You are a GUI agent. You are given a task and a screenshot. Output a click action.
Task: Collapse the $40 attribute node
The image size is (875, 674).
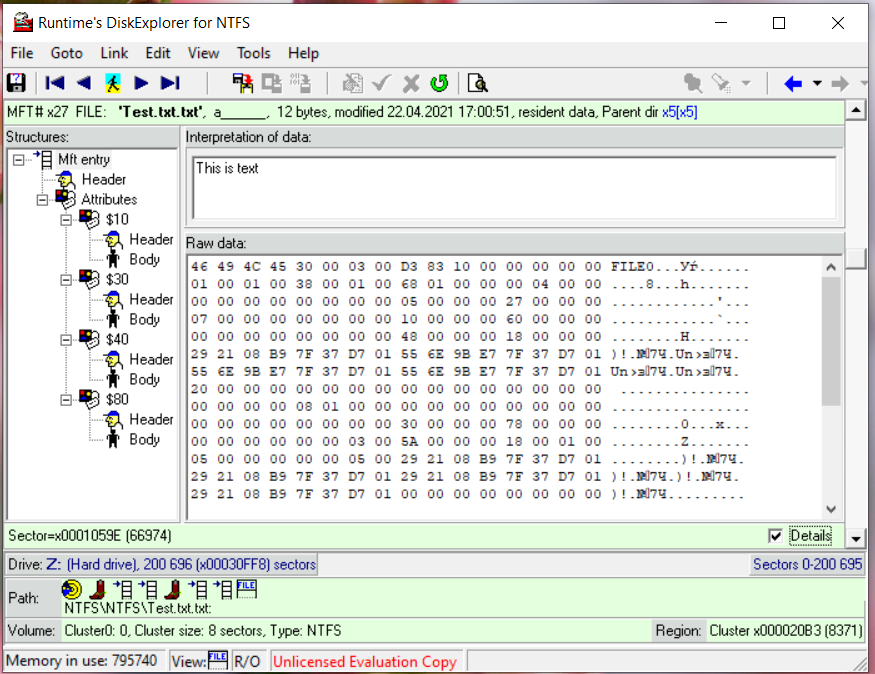tap(66, 340)
